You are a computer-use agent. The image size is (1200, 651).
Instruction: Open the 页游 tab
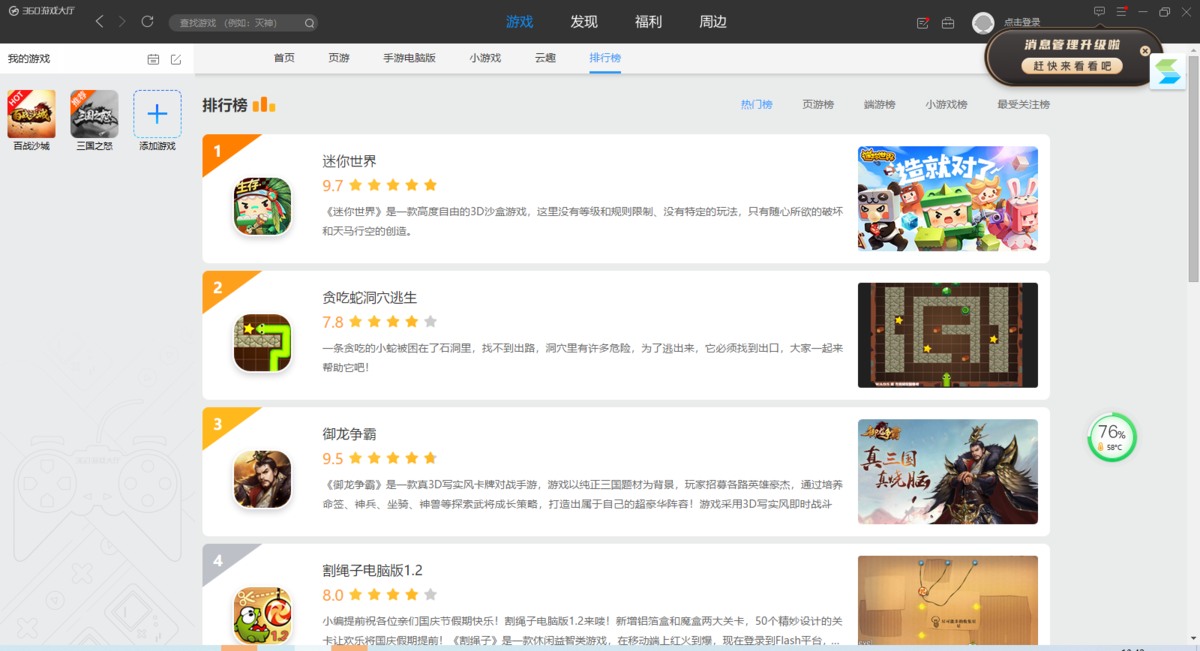[x=339, y=58]
